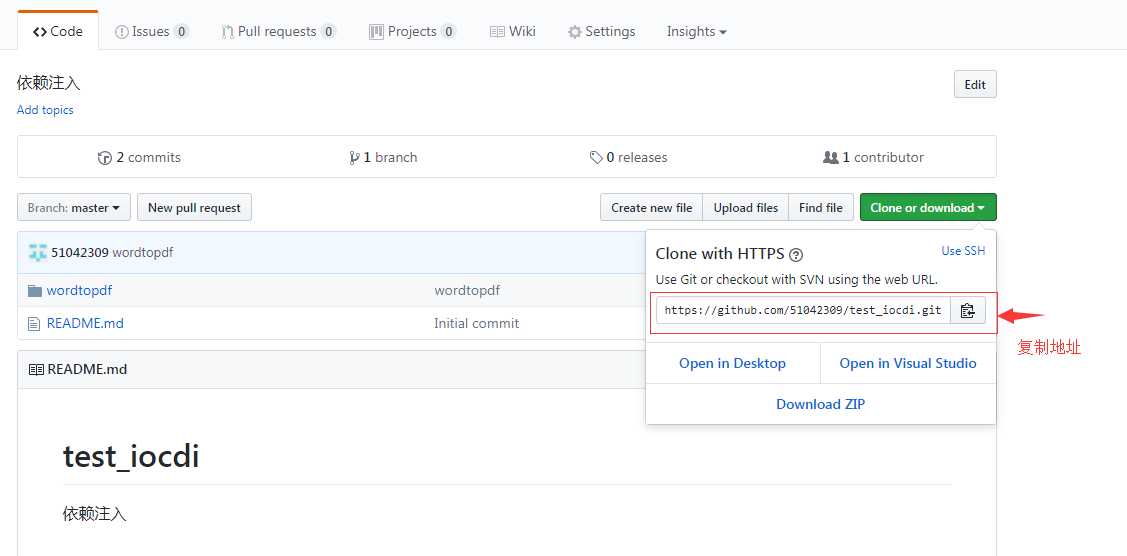Click the tag icon beside 0 releases
This screenshot has height=556, width=1127.
coord(596,157)
